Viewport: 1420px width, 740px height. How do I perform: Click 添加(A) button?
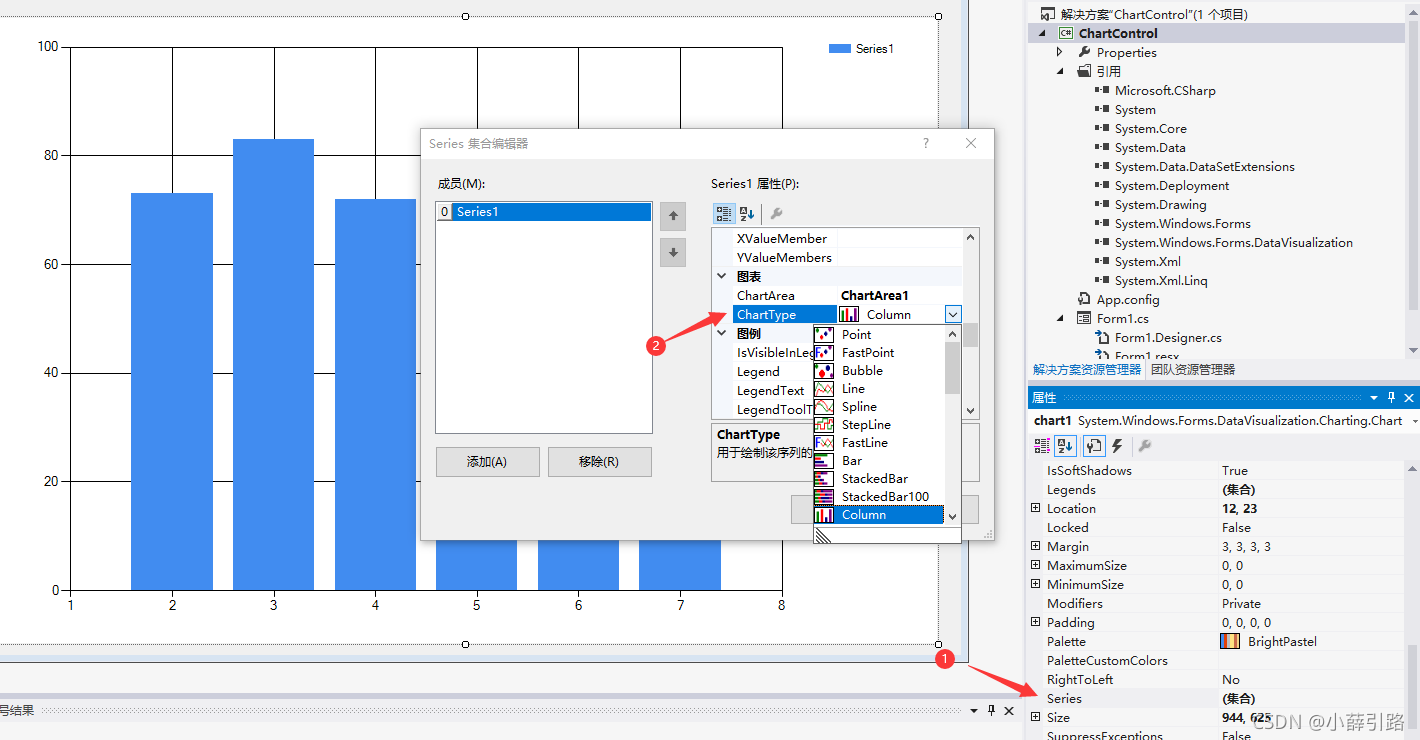[x=487, y=462]
